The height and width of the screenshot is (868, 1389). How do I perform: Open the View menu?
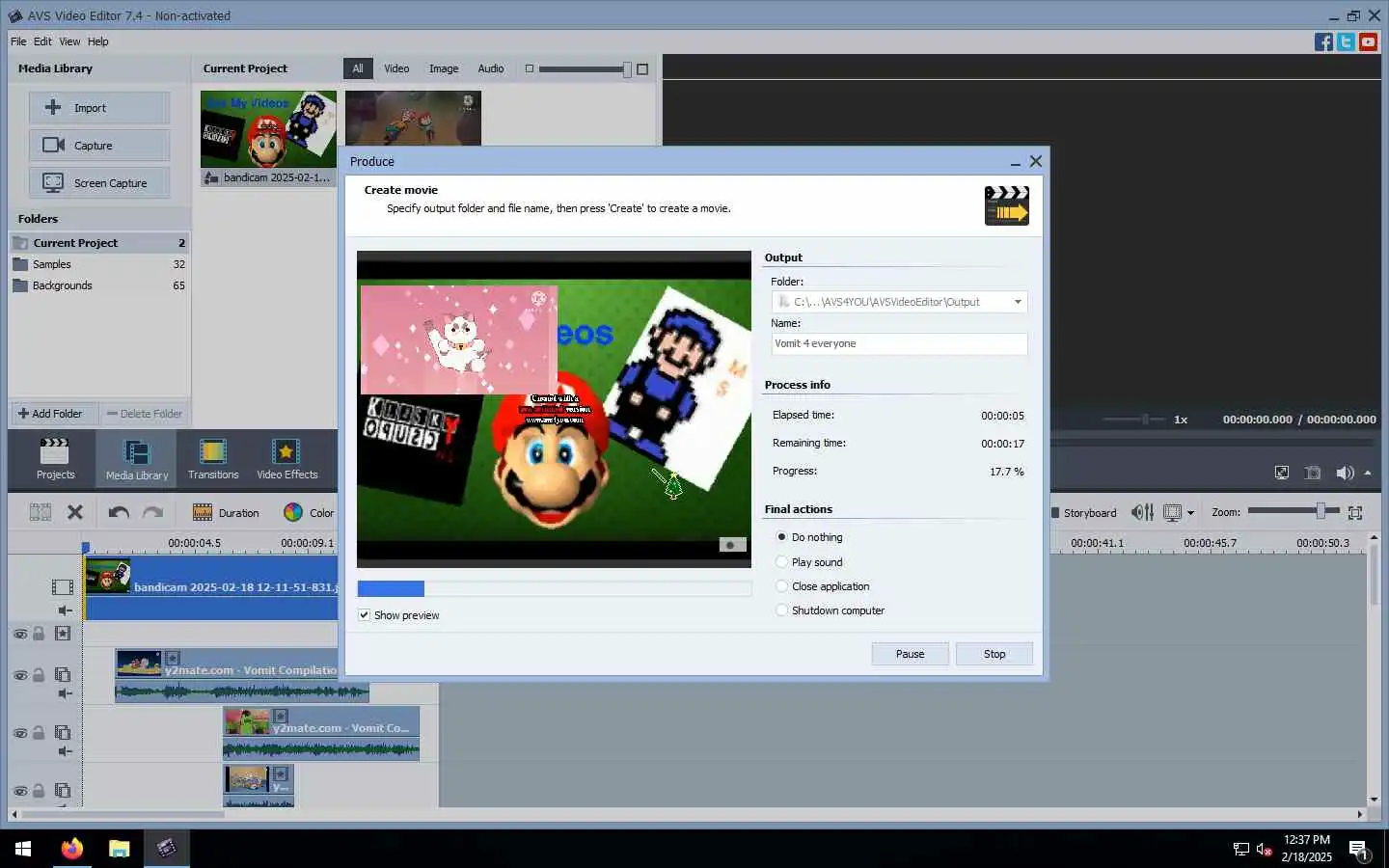(69, 41)
